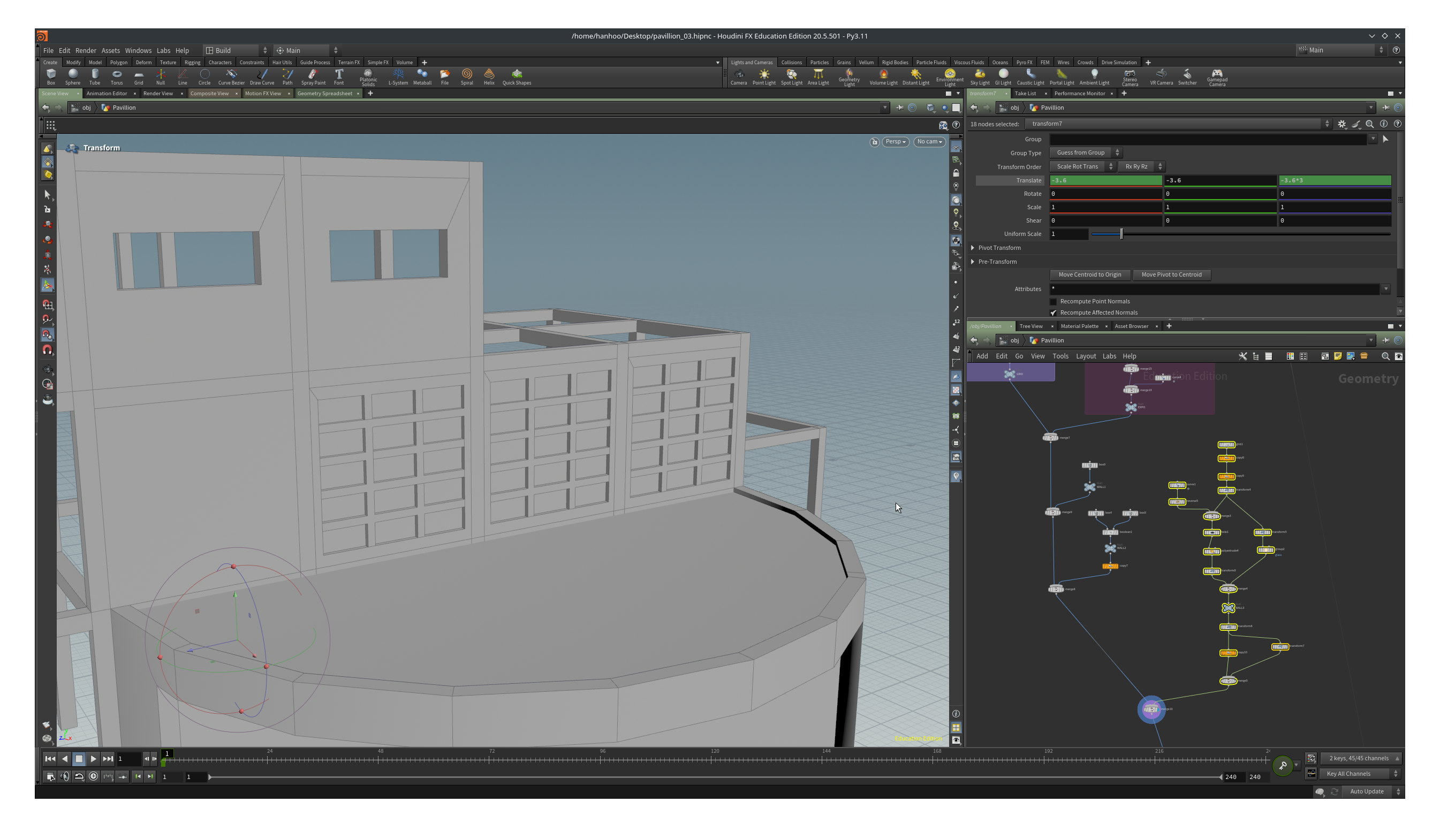Select the Material Palette tab
The image size is (1440, 840).
tap(1078, 326)
